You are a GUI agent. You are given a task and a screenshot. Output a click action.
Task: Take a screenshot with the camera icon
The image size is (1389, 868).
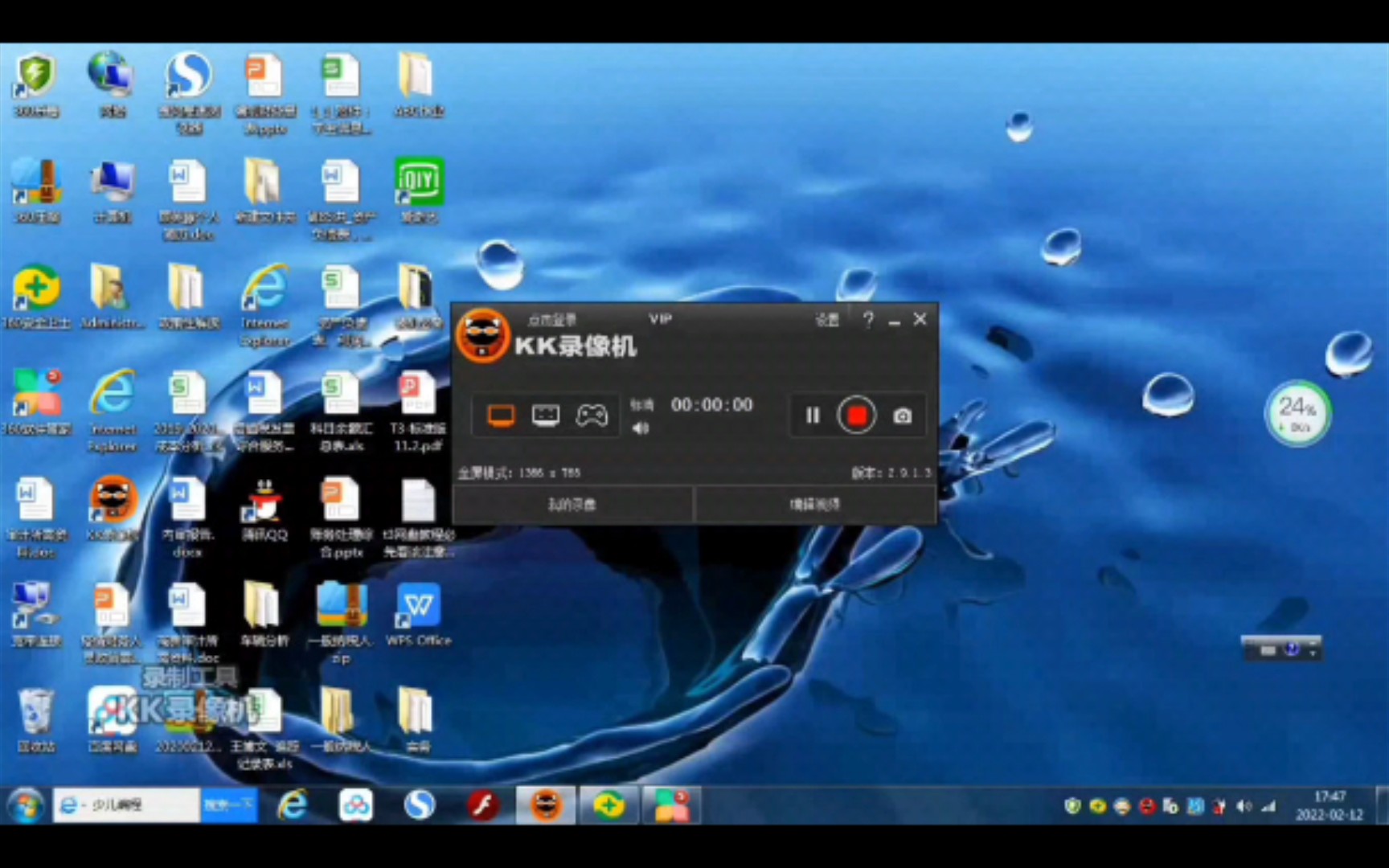click(x=903, y=416)
